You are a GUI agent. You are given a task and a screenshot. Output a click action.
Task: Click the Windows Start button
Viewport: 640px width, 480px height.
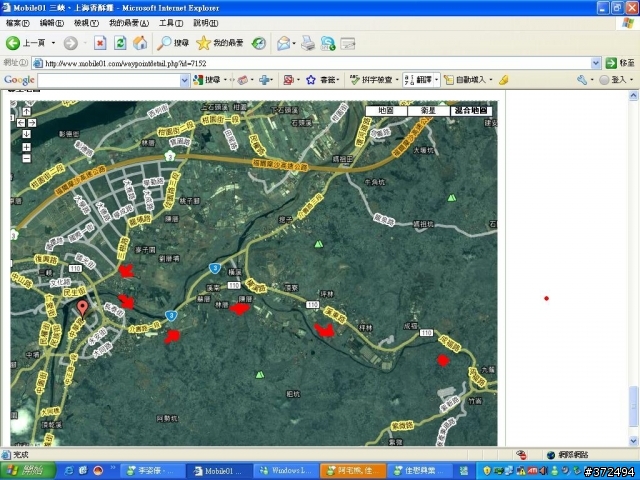(x=28, y=471)
